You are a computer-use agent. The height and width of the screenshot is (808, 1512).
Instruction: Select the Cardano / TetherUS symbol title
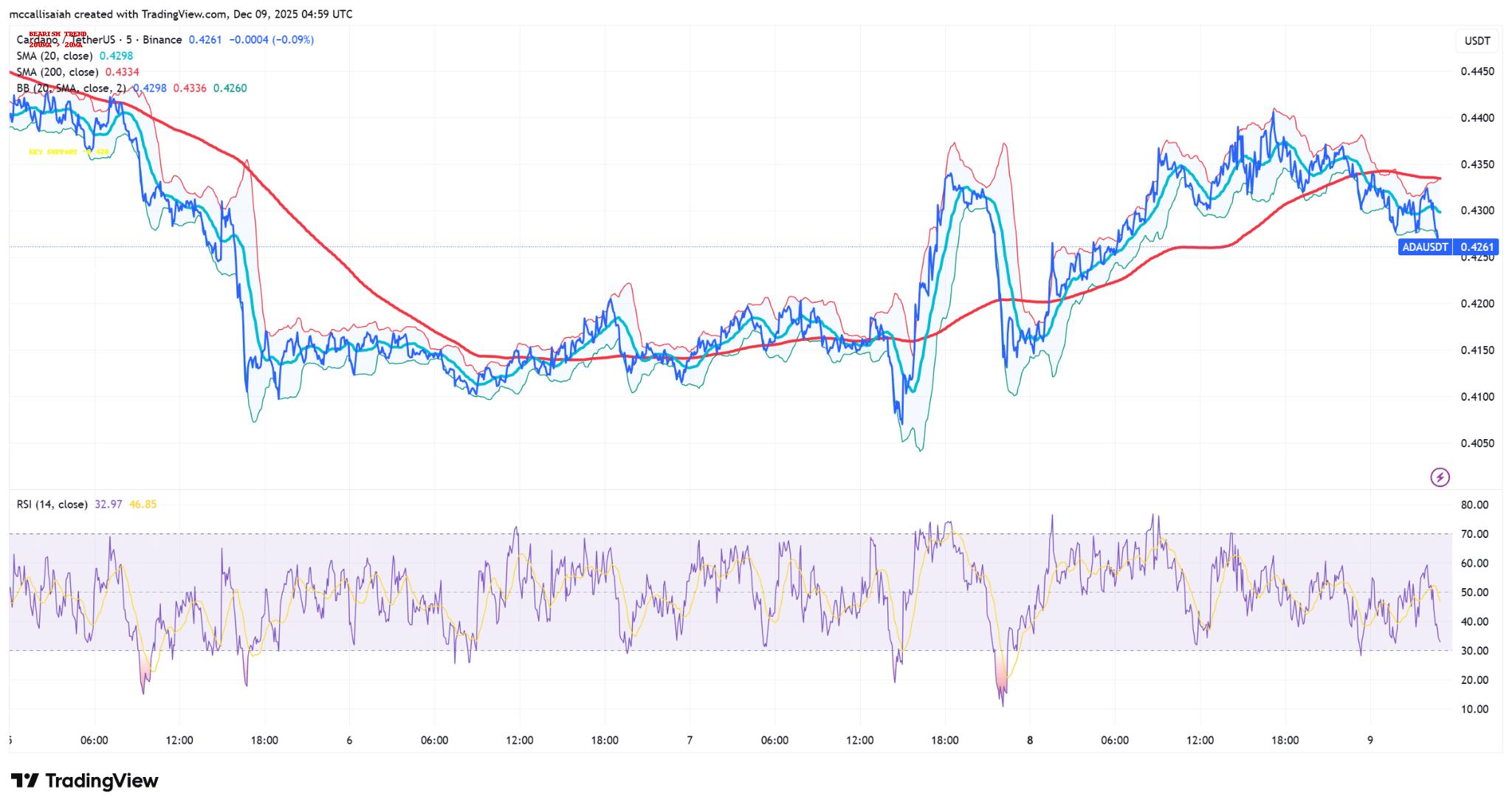click(100, 40)
